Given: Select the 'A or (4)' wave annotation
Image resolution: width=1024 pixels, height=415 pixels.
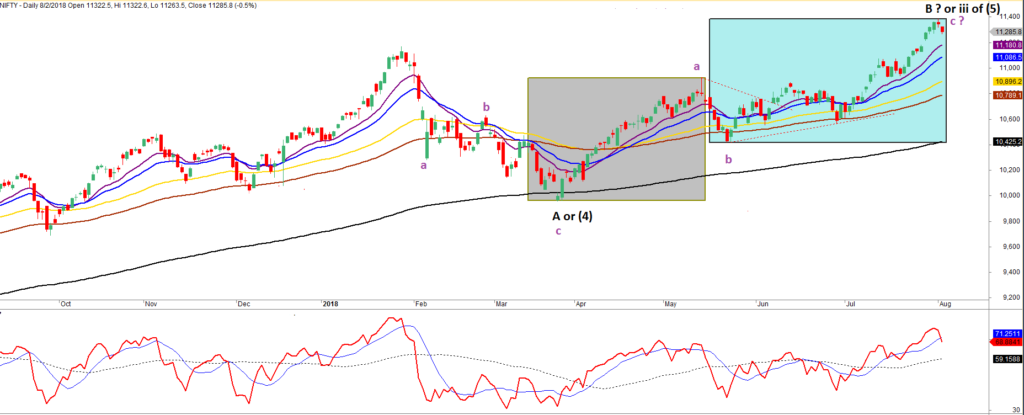Looking at the screenshot, I should (x=573, y=215).
